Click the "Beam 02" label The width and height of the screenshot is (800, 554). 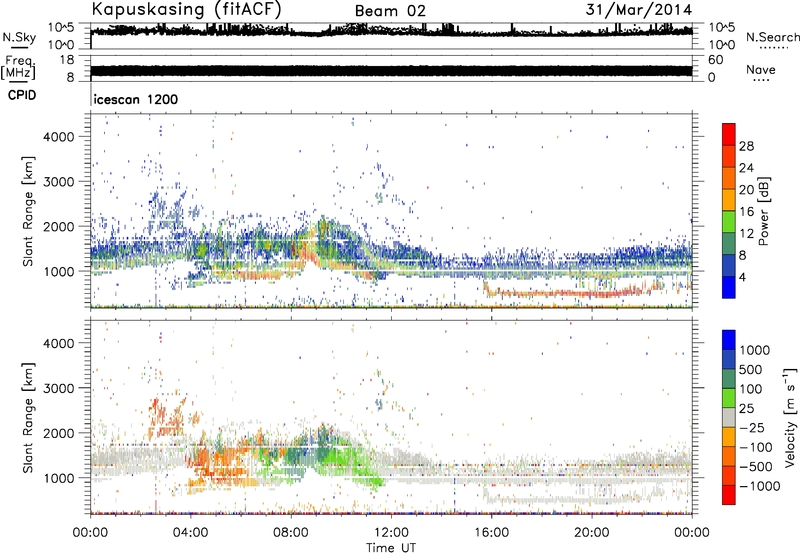(390, 11)
